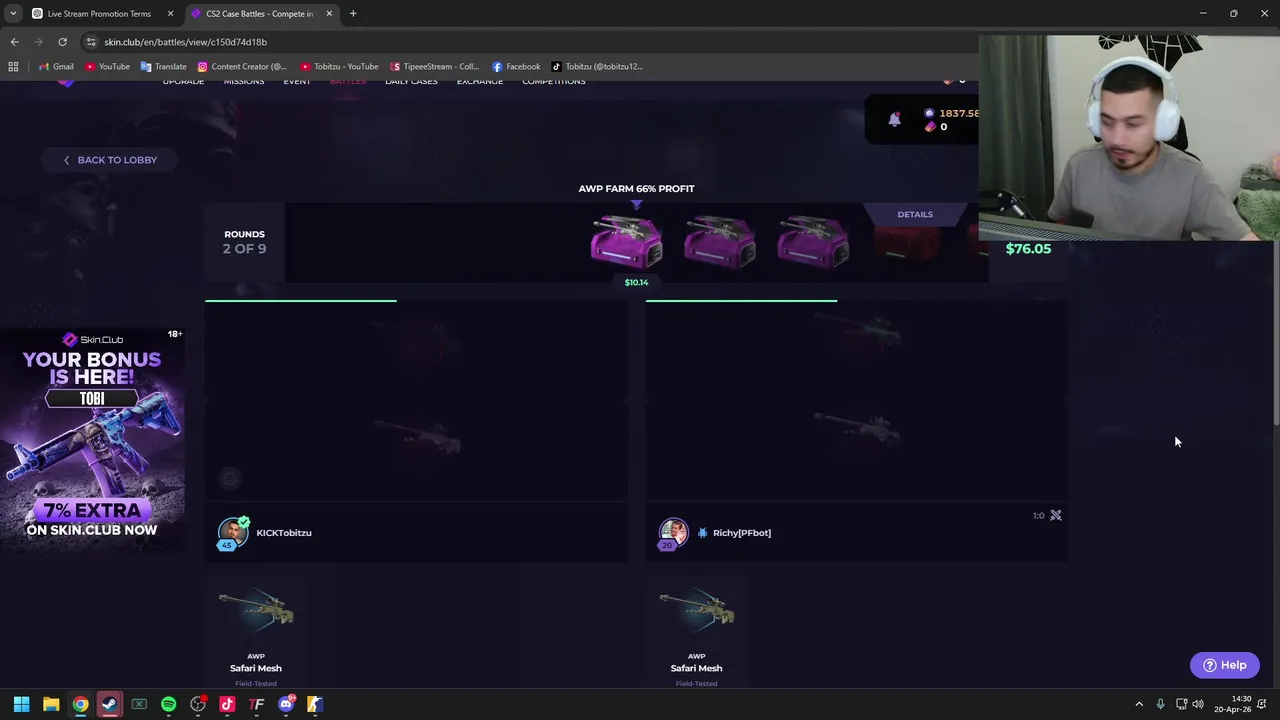The image size is (1280, 720).
Task: Open the Tobitzu TikTok bookmark
Action: tap(598, 66)
